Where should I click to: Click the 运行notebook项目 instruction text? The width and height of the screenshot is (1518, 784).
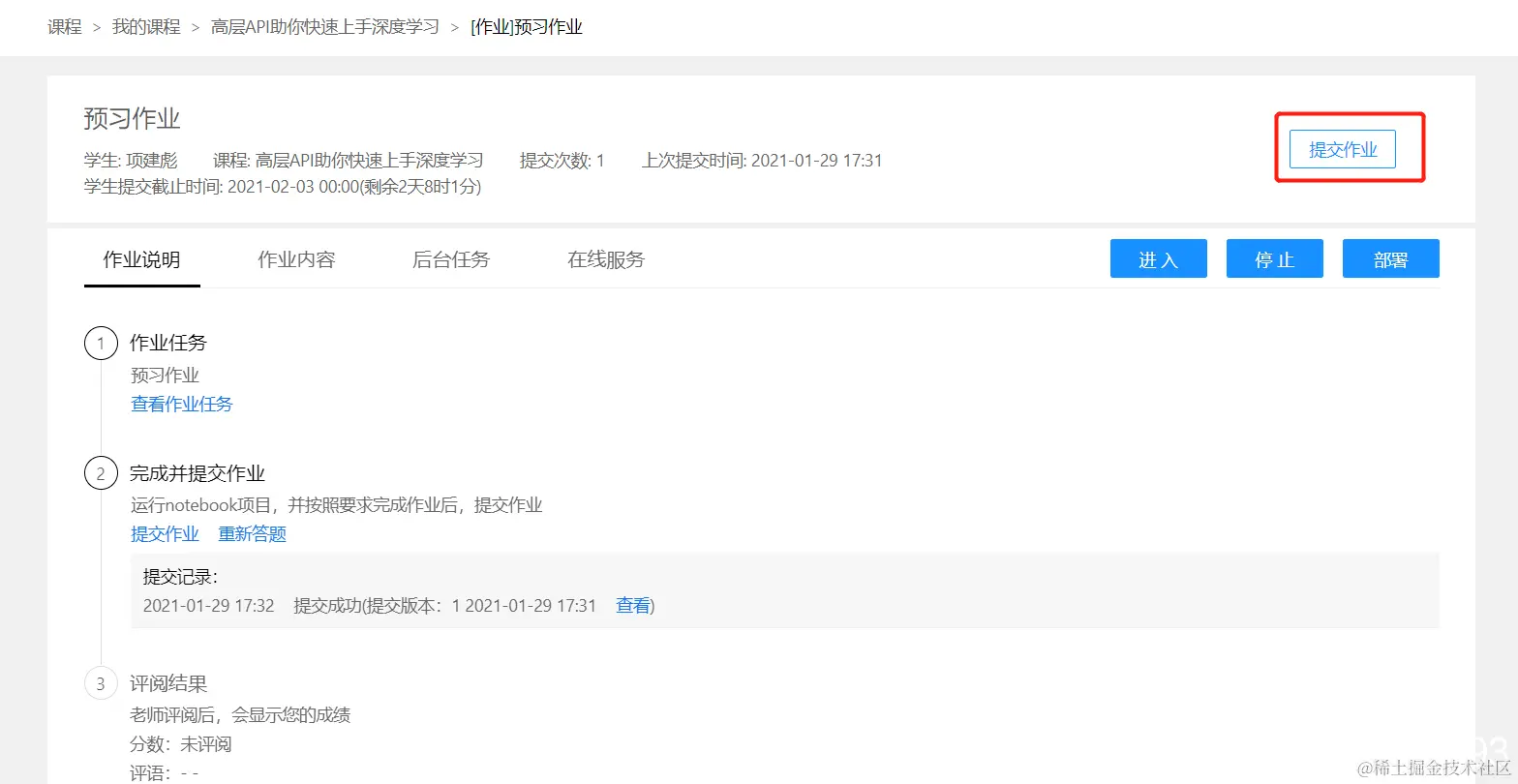pyautogui.click(x=336, y=505)
